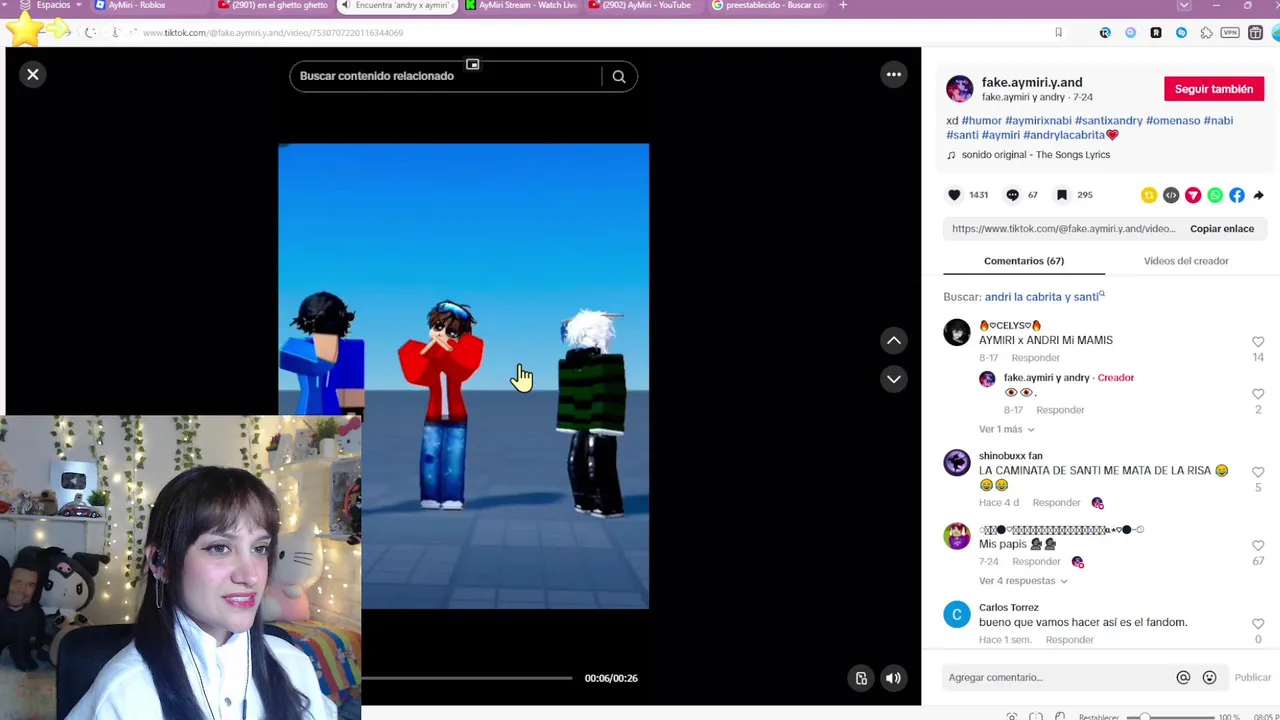Open comments via speech bubble icon
The height and width of the screenshot is (720, 1280).
1012,195
